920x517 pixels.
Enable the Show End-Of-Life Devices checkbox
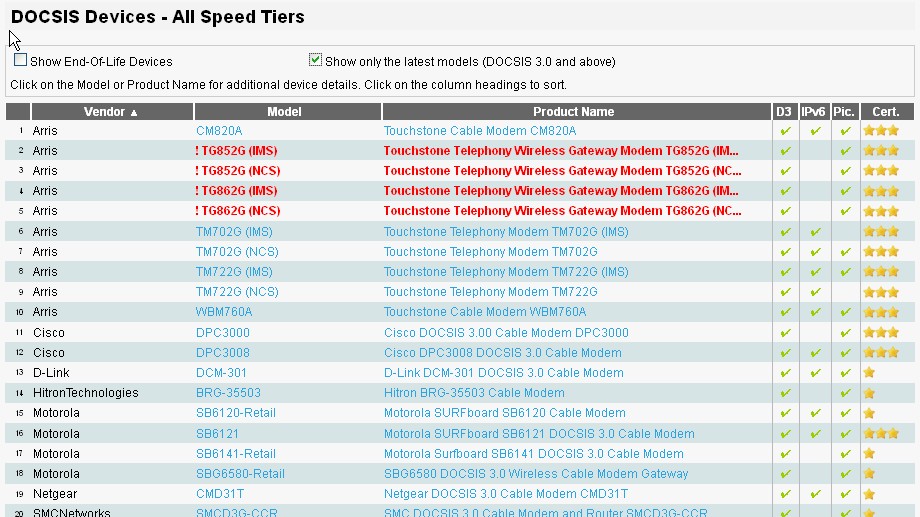[x=21, y=60]
